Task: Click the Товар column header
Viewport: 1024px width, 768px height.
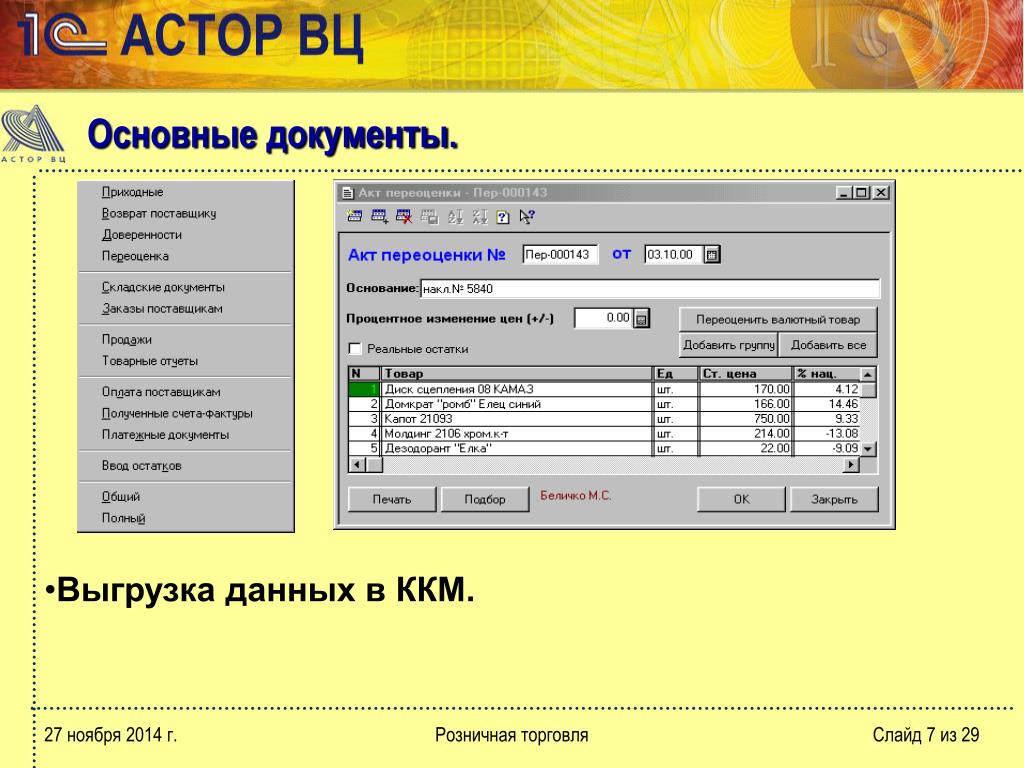Action: [517, 374]
